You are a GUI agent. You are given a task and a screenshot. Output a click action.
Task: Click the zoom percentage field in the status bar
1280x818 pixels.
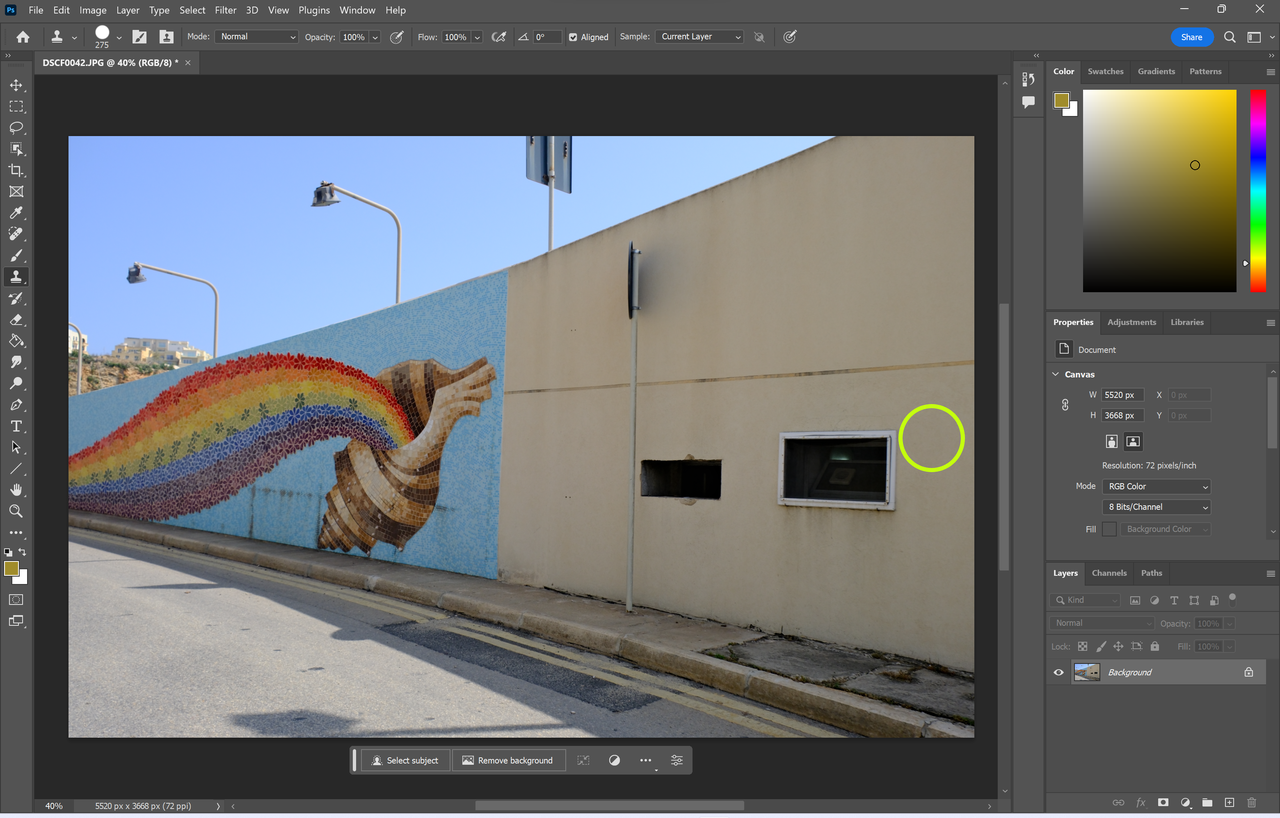coord(52,805)
